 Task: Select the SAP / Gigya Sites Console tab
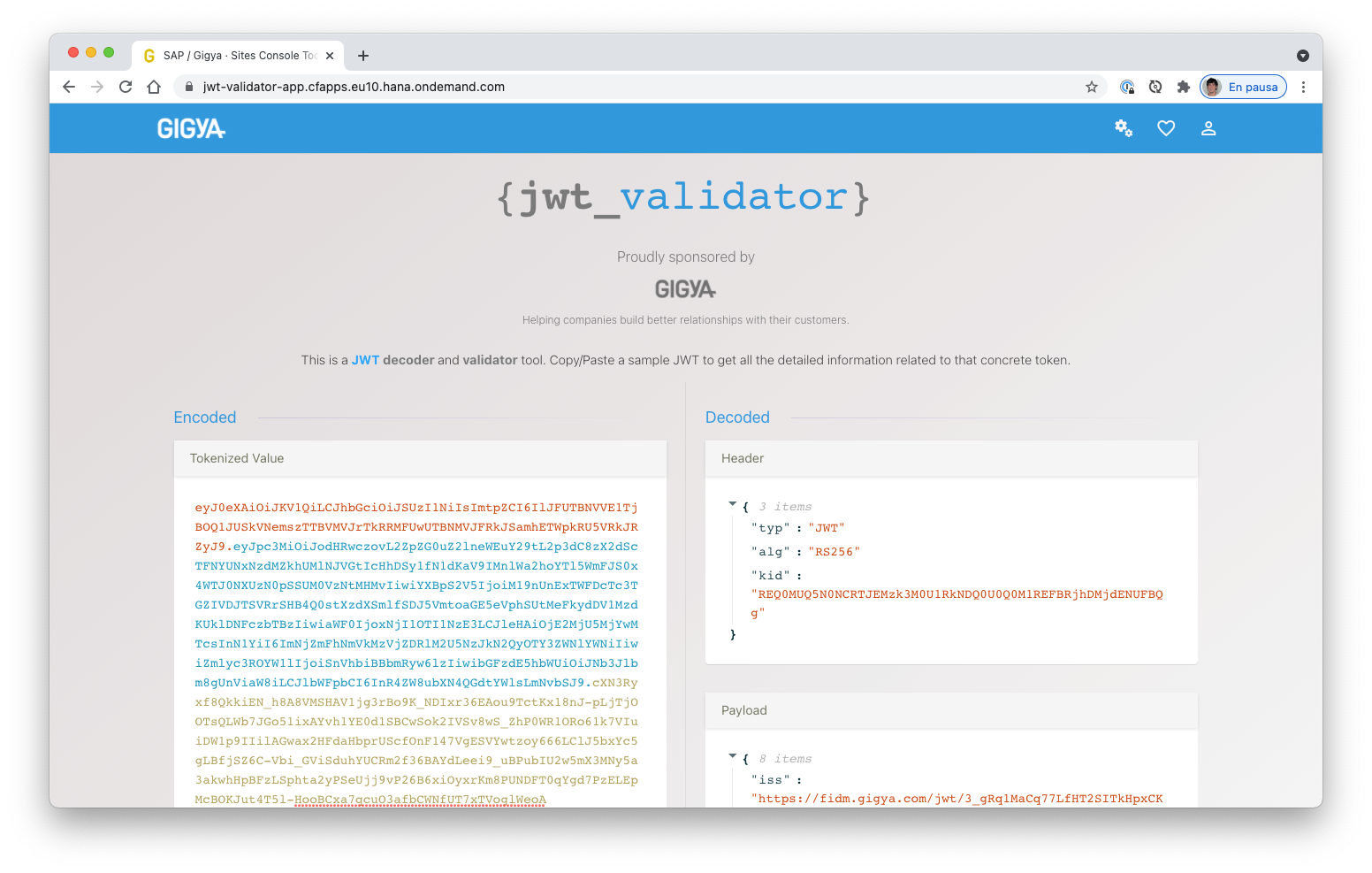(x=239, y=55)
